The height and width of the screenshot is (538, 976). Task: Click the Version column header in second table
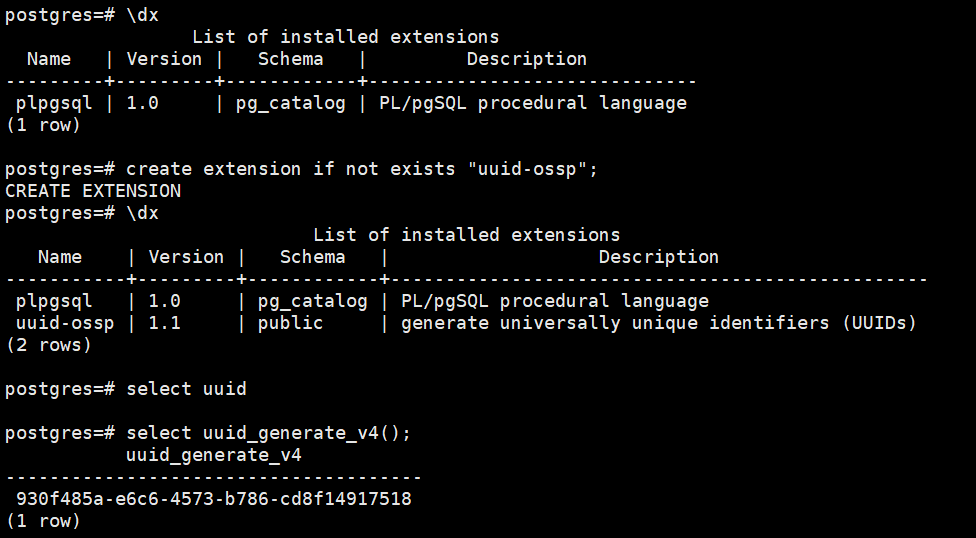click(x=186, y=257)
